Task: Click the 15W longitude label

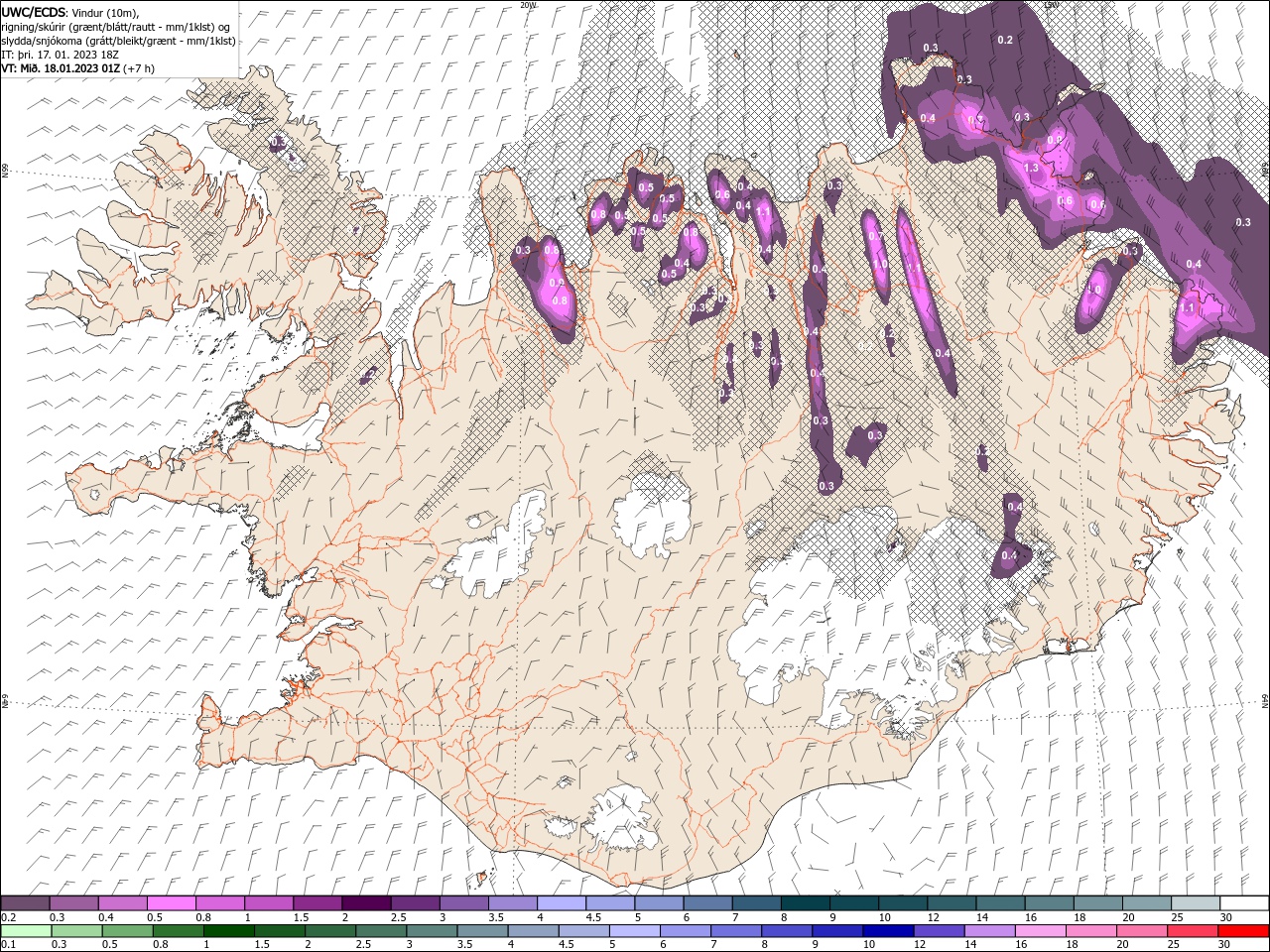Action: pos(1051,5)
